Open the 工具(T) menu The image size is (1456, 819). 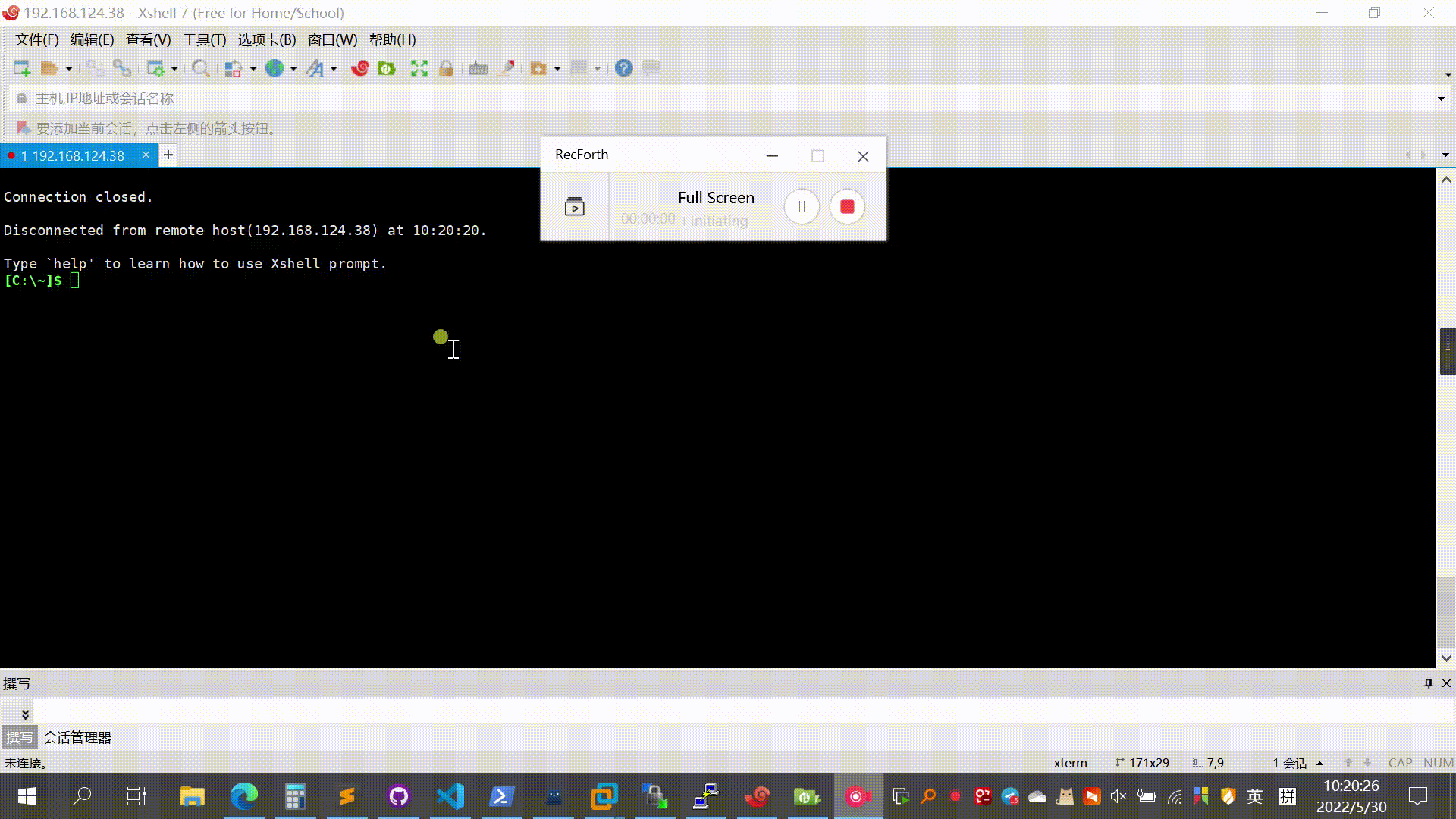204,40
